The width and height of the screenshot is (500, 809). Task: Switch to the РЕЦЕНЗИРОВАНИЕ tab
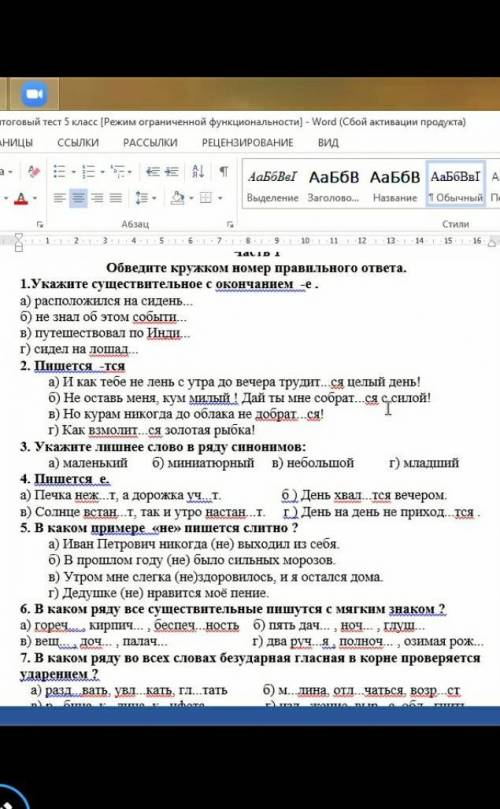coord(248,143)
